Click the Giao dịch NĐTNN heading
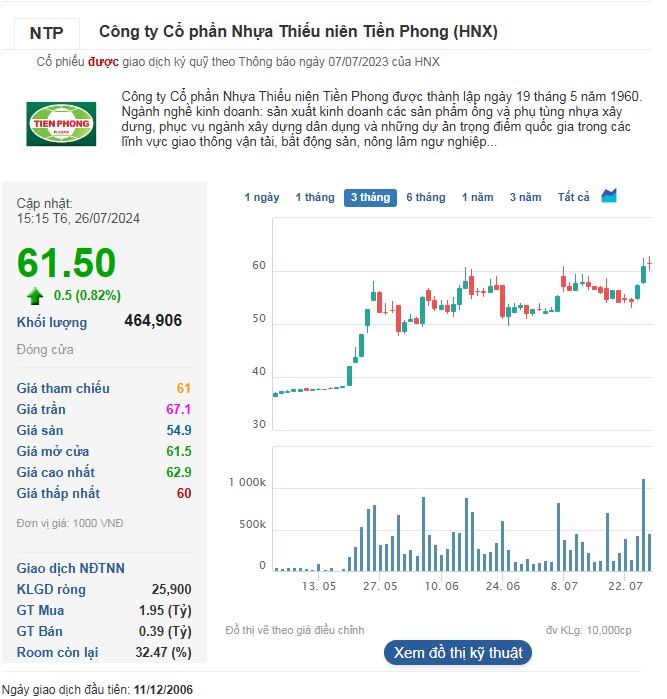 tap(71, 568)
